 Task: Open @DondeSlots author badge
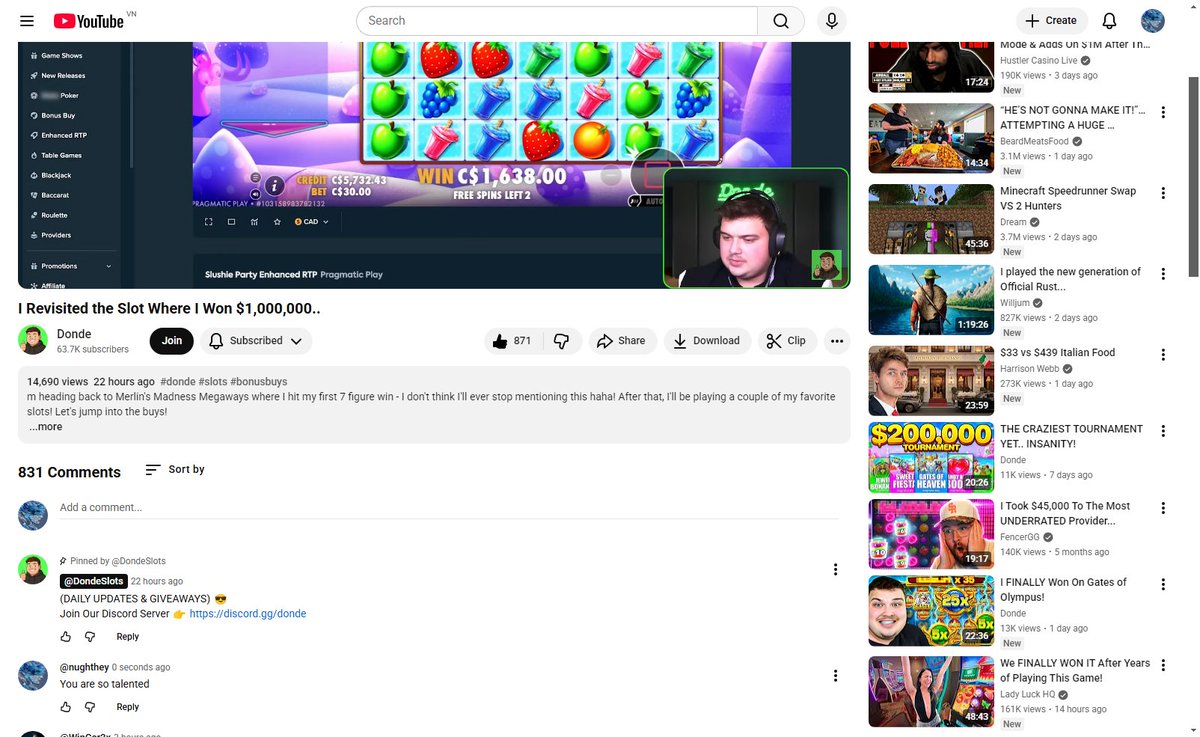pos(94,581)
